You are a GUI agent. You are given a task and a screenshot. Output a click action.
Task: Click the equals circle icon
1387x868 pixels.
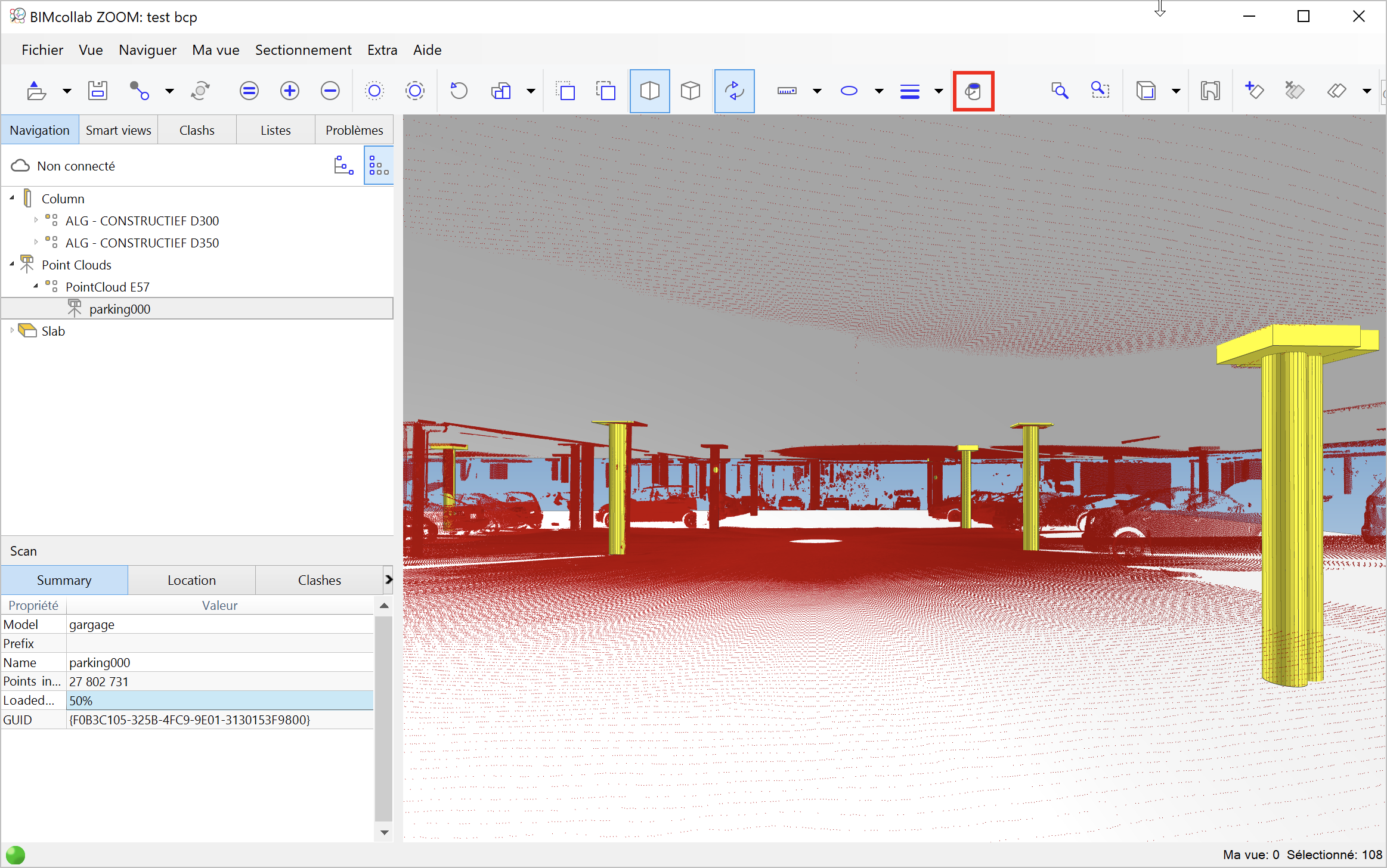[249, 91]
